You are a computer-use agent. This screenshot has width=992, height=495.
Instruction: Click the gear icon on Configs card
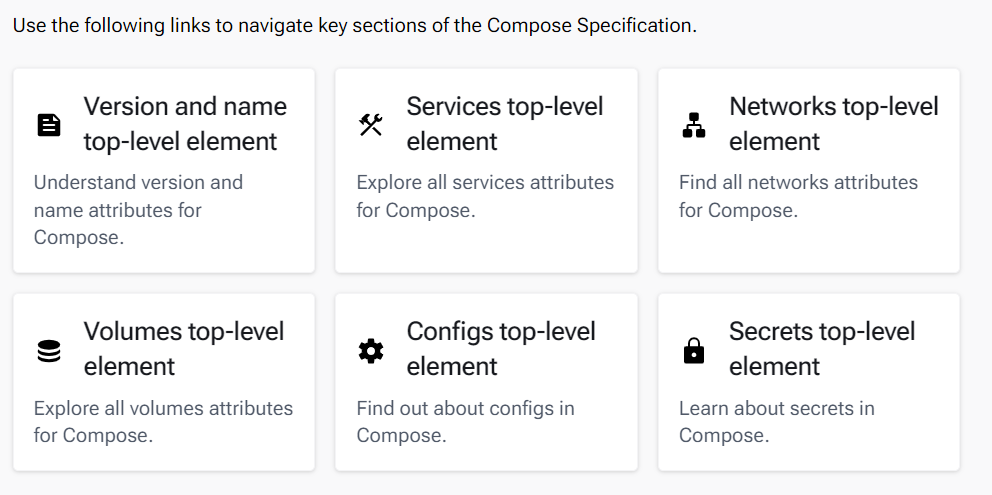point(371,350)
